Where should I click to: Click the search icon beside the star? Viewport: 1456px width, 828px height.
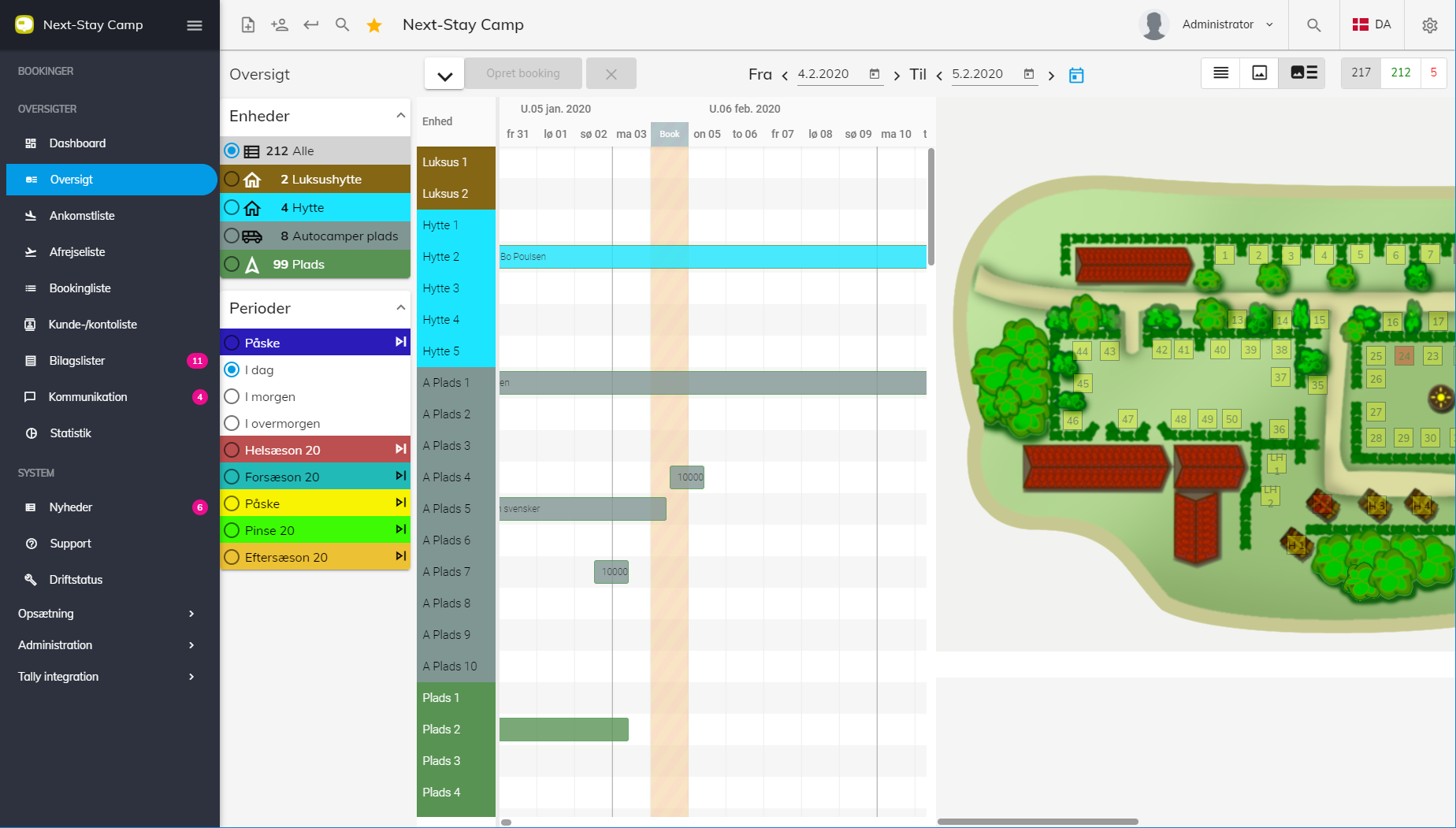coord(342,25)
